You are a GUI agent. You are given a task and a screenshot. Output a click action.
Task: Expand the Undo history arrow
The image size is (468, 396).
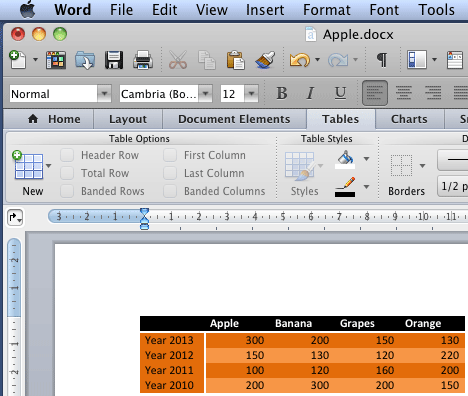(317, 60)
